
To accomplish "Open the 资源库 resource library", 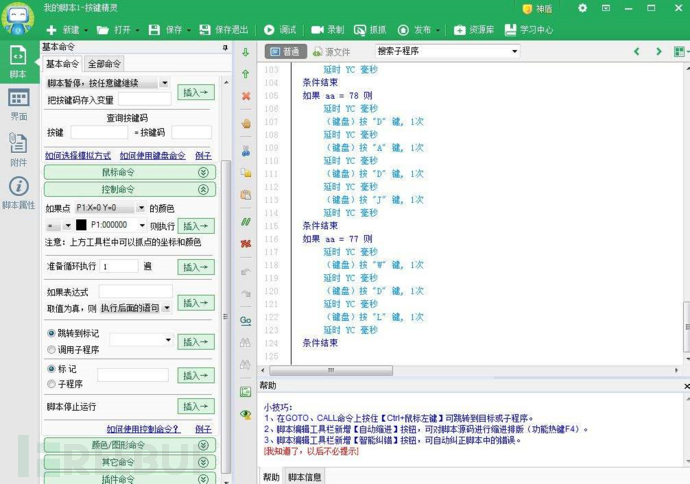I will (474, 30).
